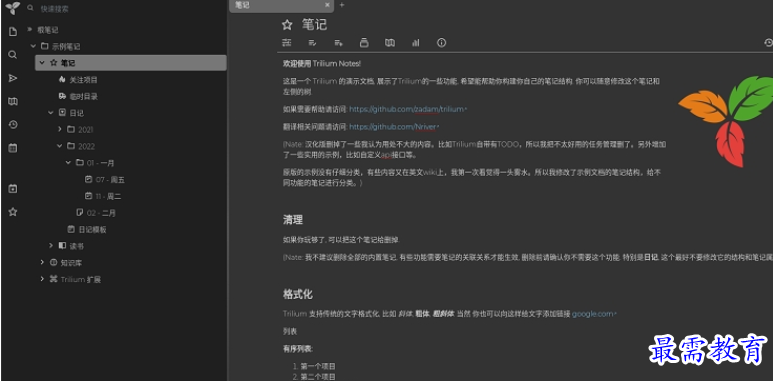
Task: Click the bookmarks star icon in launcher
Action: [x=13, y=212]
